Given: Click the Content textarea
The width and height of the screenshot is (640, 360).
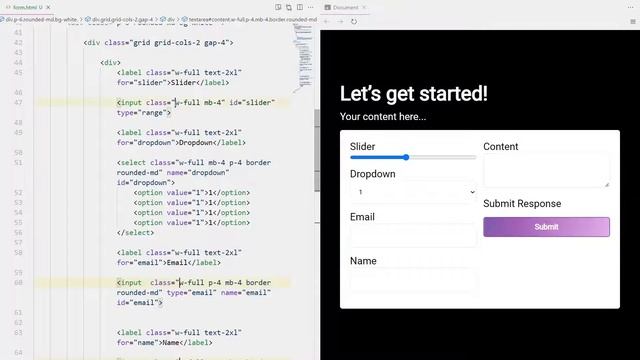Looking at the screenshot, I should (x=547, y=170).
